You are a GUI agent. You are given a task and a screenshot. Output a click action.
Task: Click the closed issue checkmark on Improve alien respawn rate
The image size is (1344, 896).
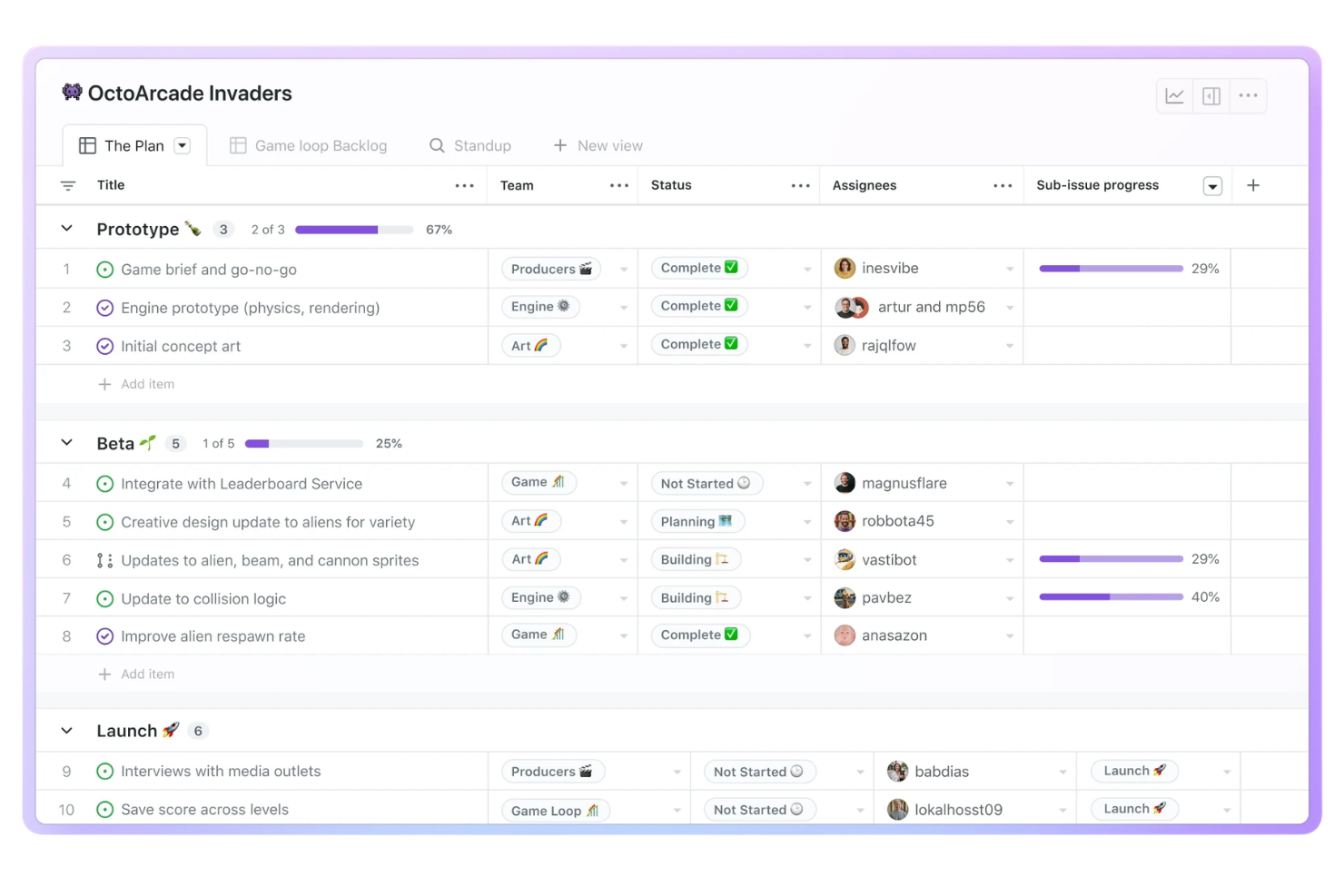click(x=104, y=635)
